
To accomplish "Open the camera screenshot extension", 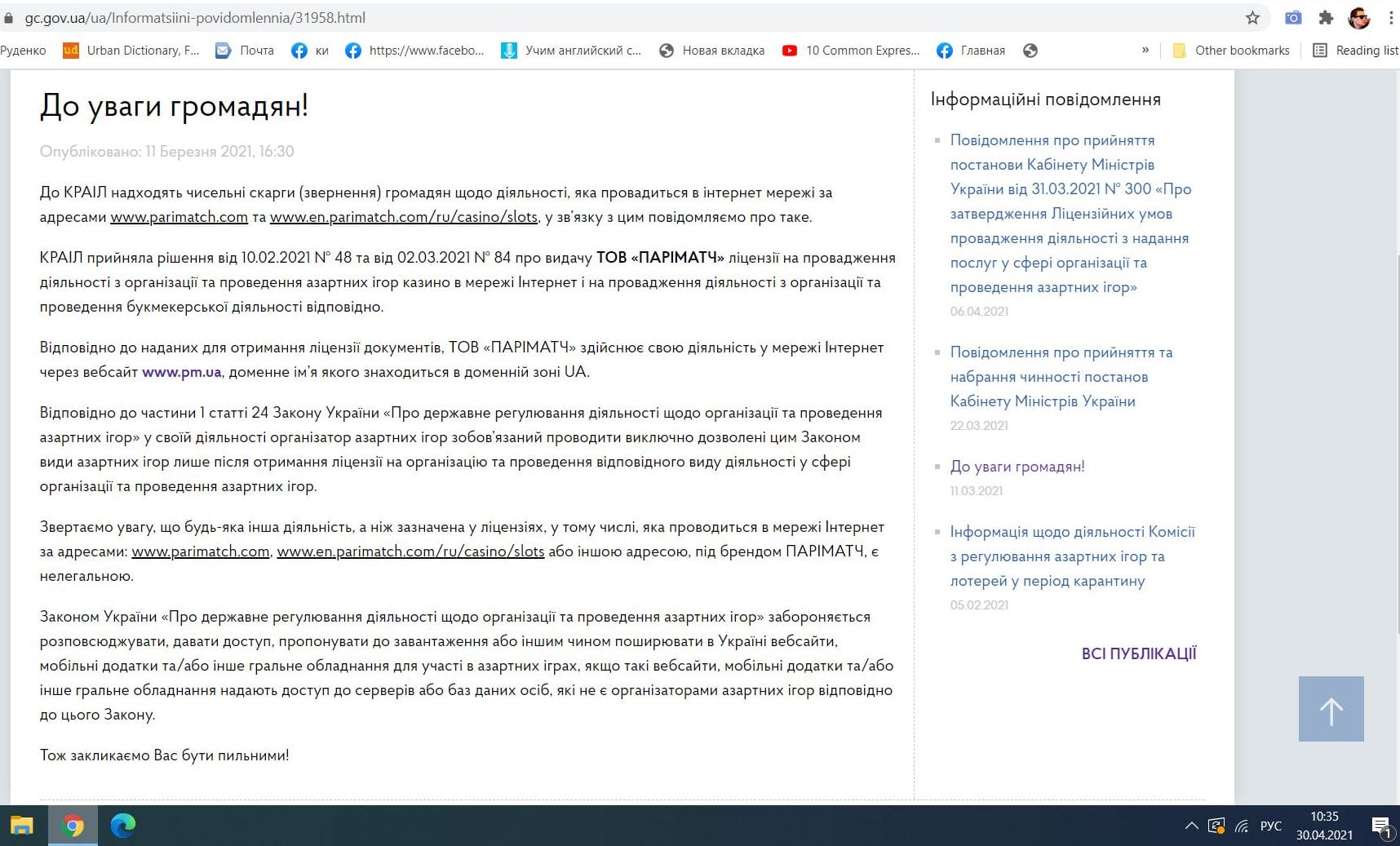I will (1293, 18).
